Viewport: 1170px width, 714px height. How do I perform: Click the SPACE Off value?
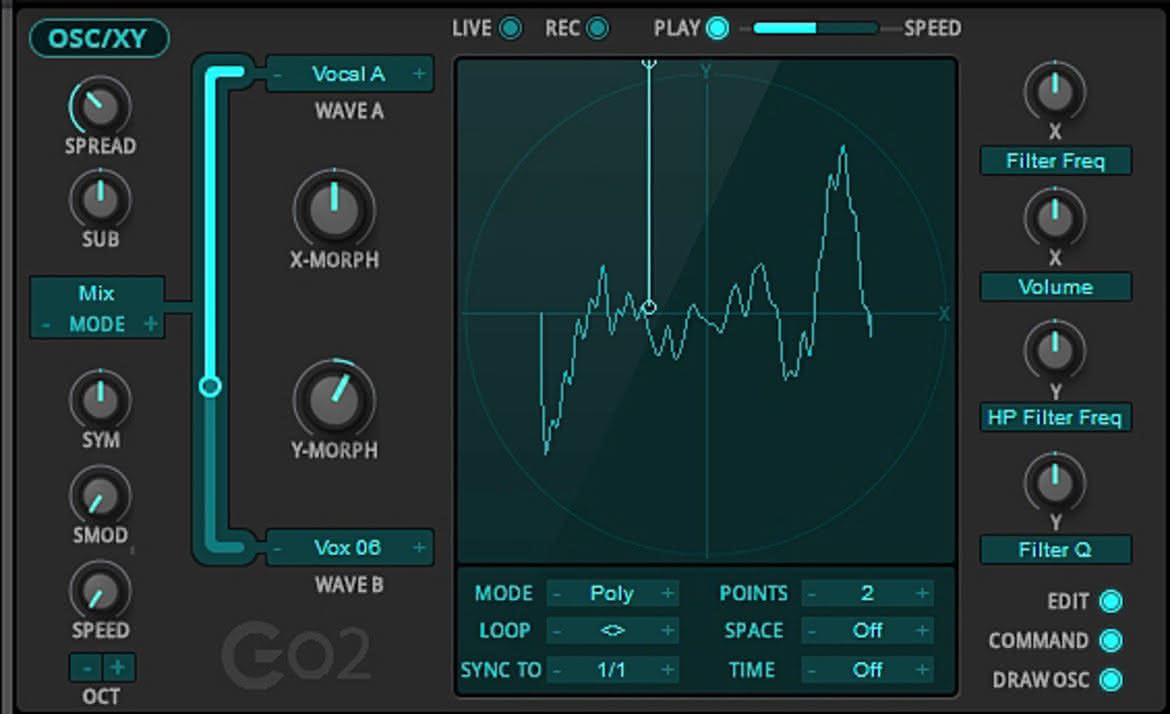coord(867,631)
